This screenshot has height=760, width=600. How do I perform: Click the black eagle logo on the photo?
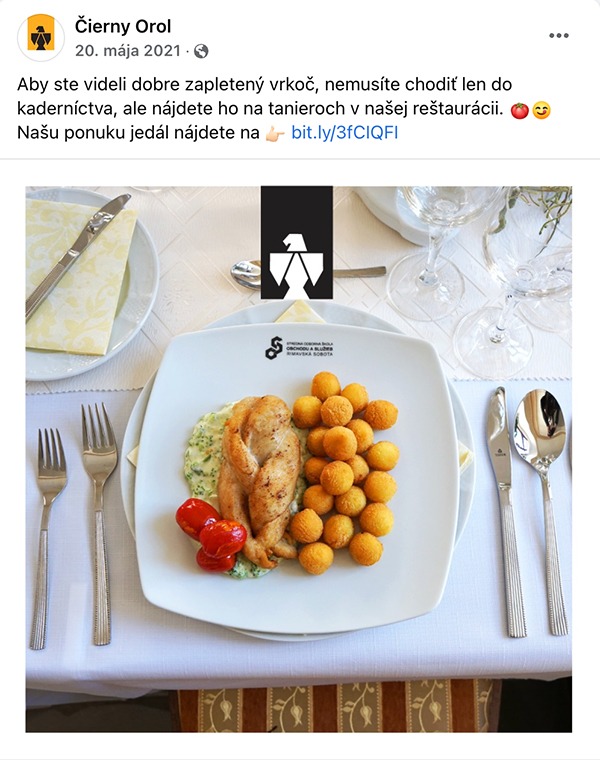tap(297, 242)
